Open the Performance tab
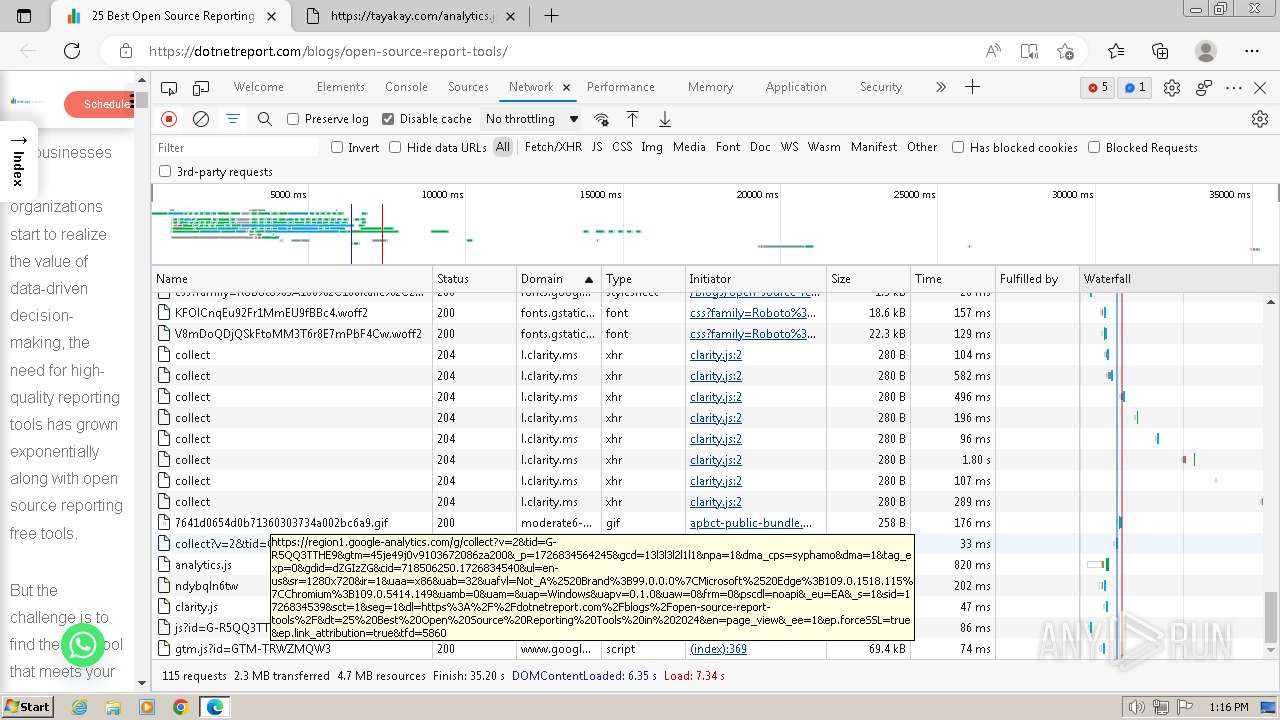 pos(620,87)
